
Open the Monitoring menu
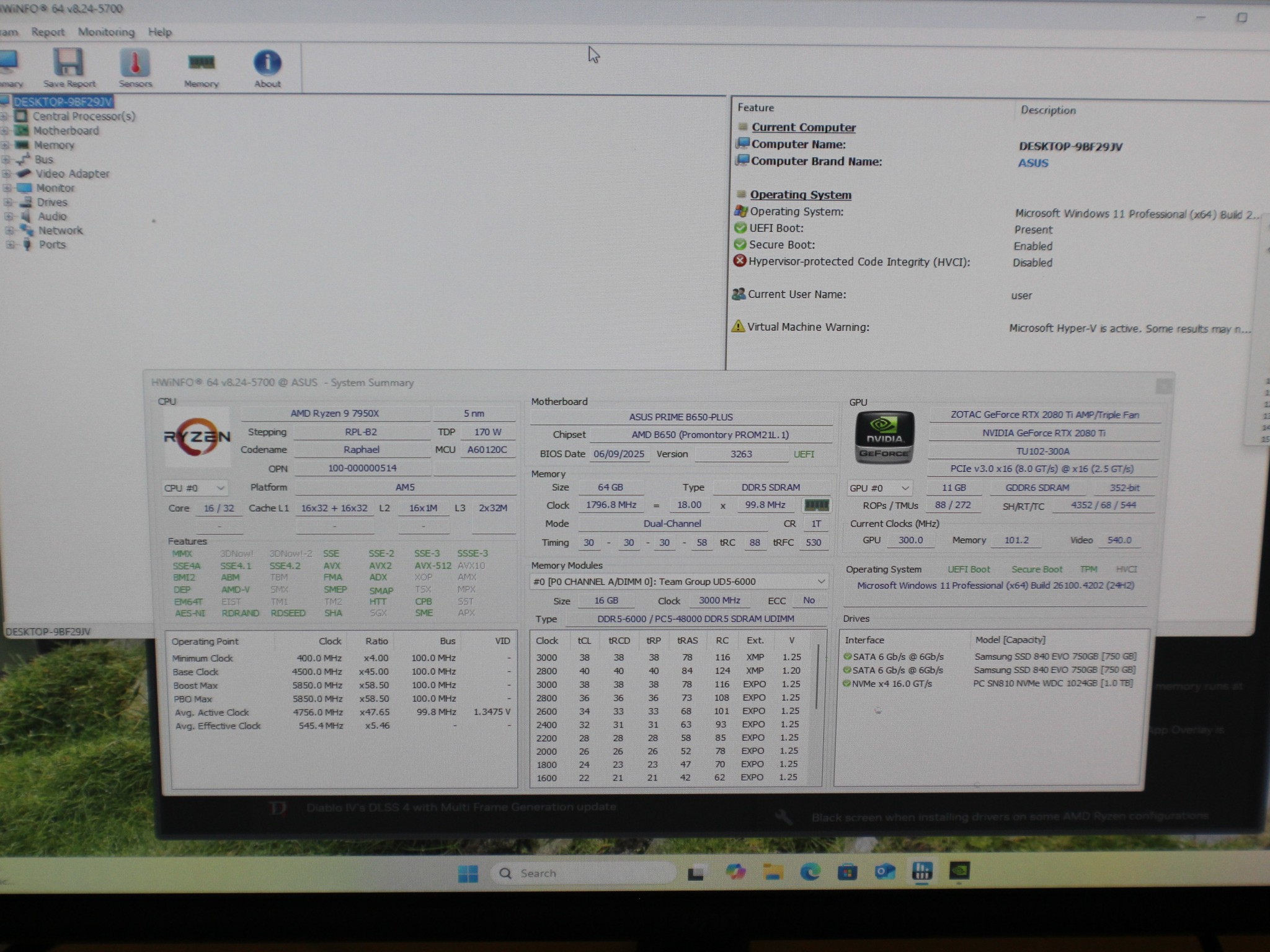106,32
